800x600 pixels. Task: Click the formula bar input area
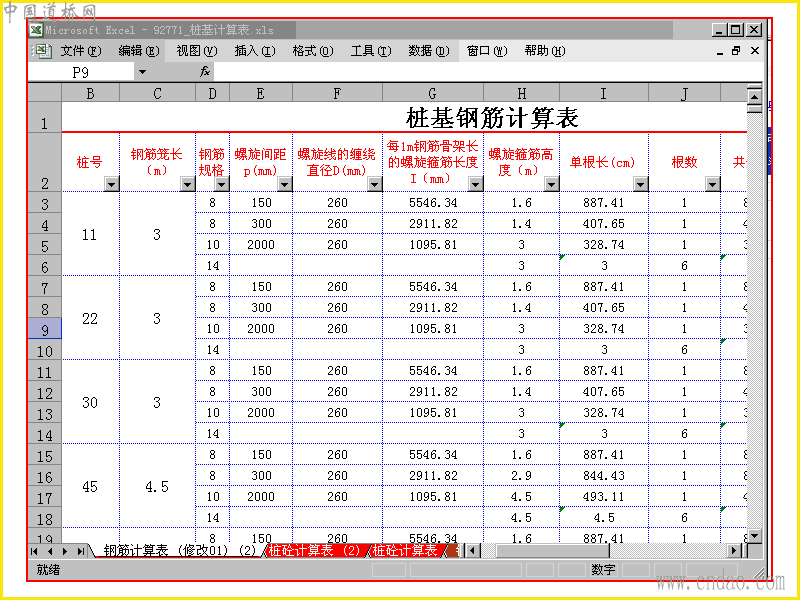[x=480, y=72]
